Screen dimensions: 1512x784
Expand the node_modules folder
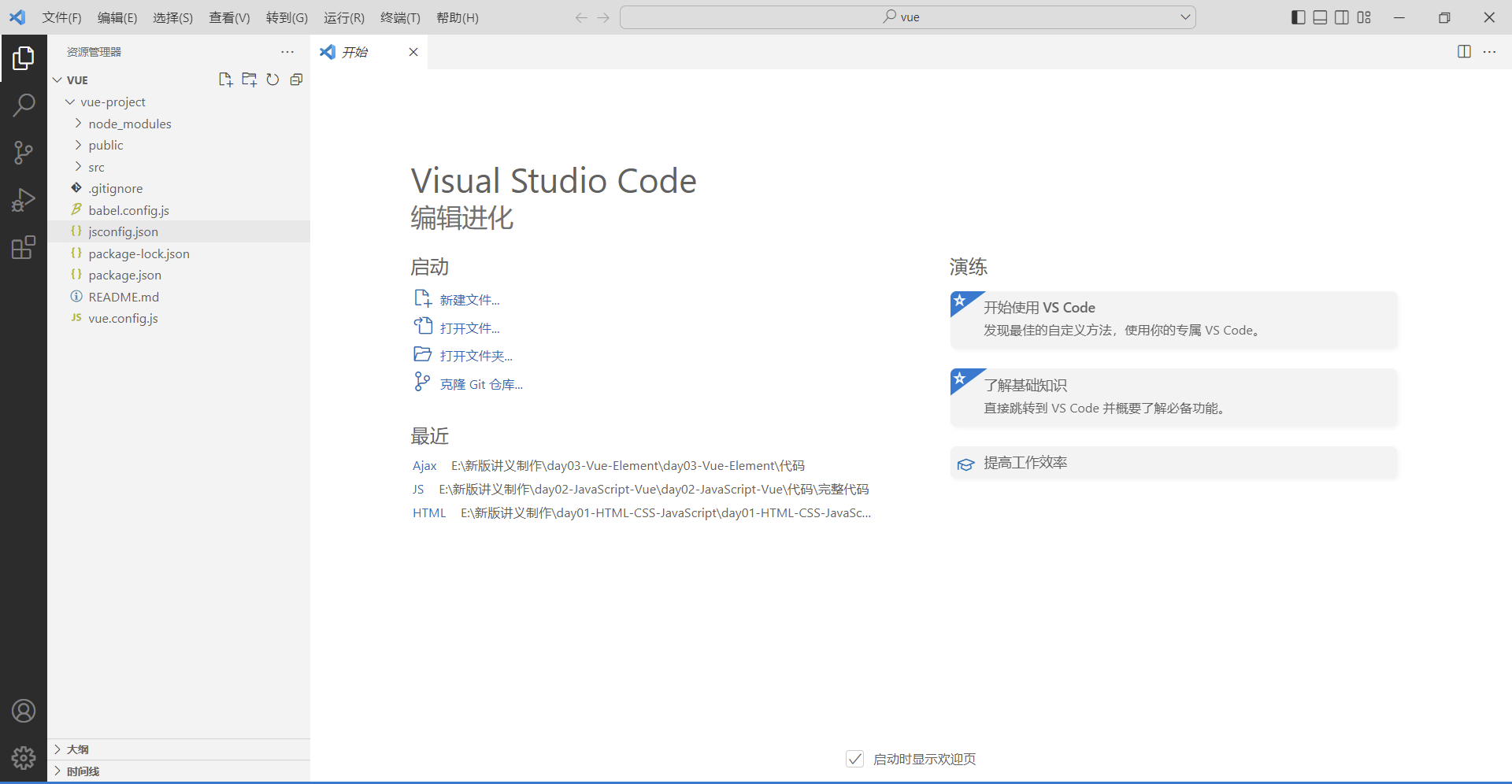click(78, 124)
